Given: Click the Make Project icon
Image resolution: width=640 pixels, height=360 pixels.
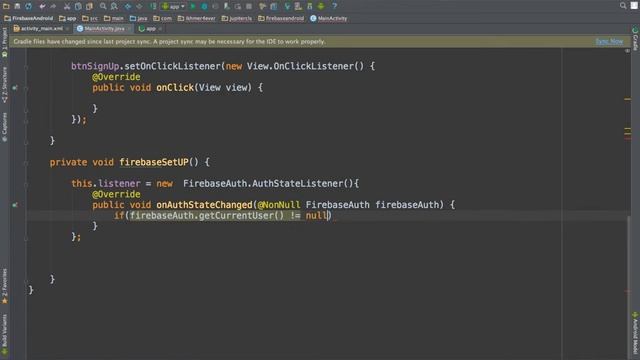Looking at the screenshot, I should (x=153, y=6).
